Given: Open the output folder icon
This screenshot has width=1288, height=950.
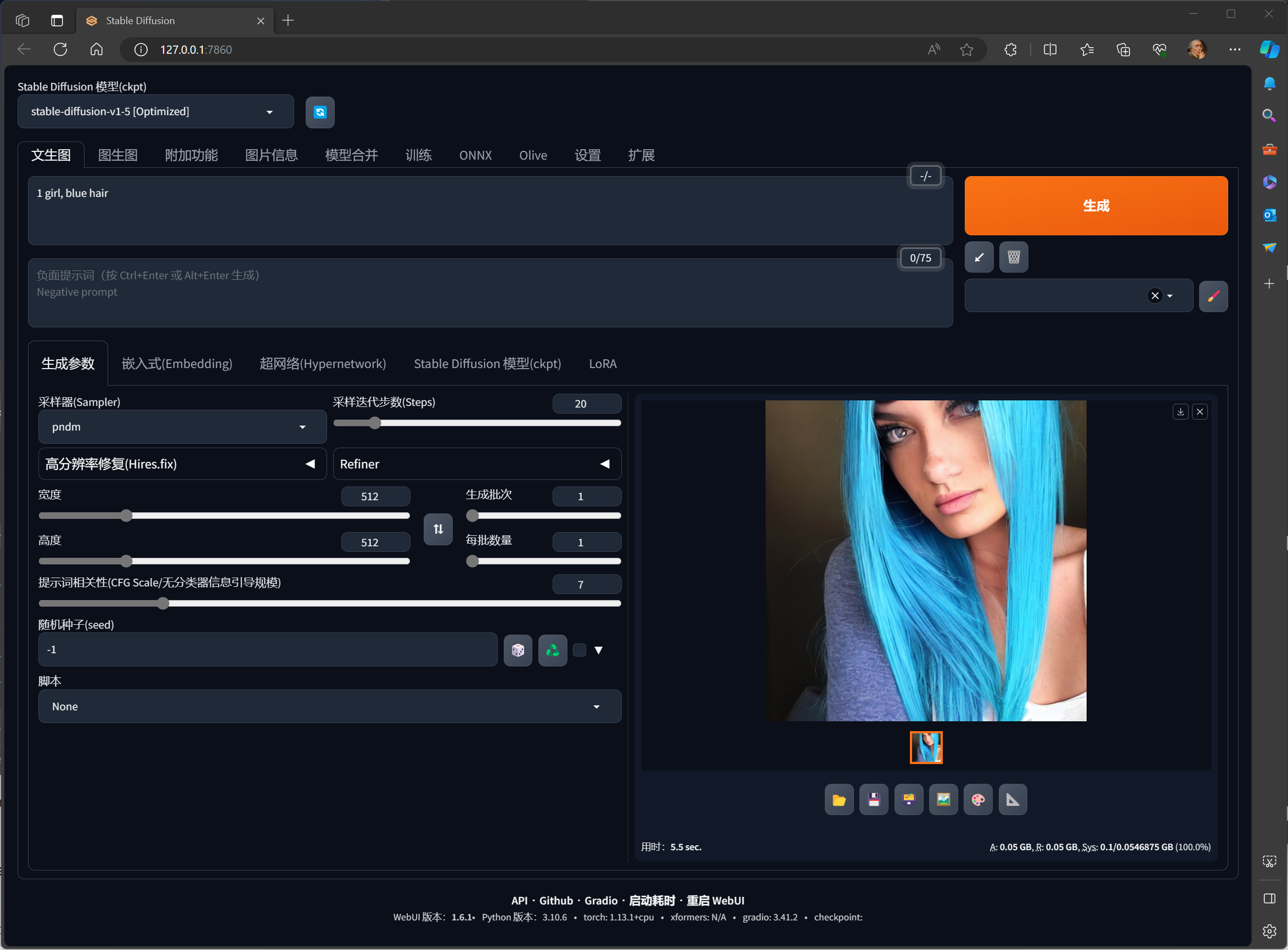Looking at the screenshot, I should [x=839, y=800].
